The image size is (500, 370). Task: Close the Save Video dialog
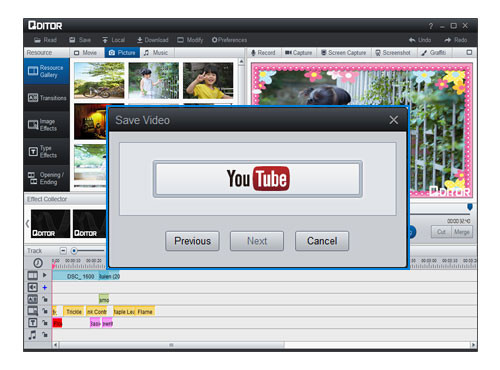[394, 120]
